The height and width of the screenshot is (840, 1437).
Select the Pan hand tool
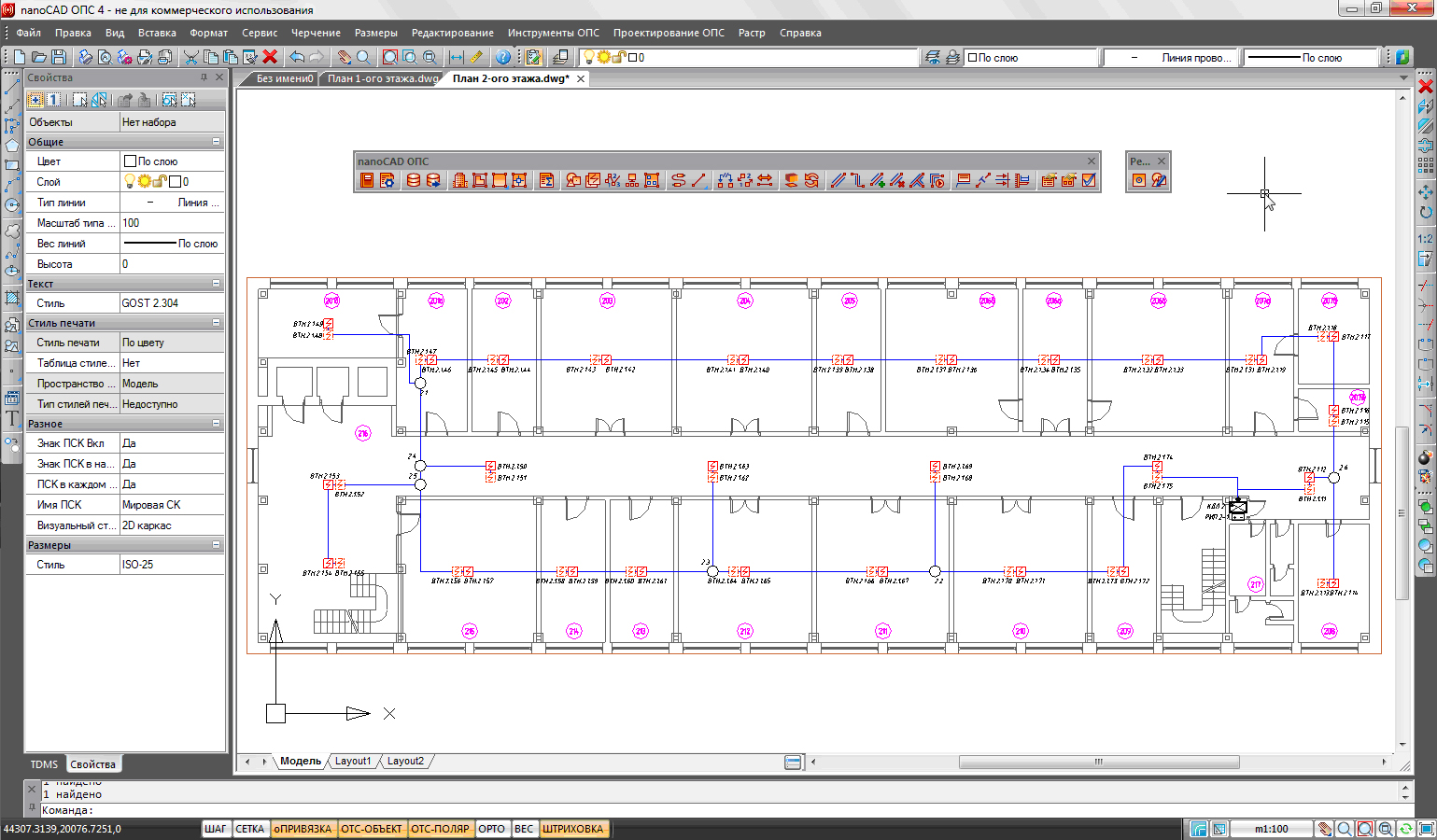pyautogui.click(x=344, y=57)
